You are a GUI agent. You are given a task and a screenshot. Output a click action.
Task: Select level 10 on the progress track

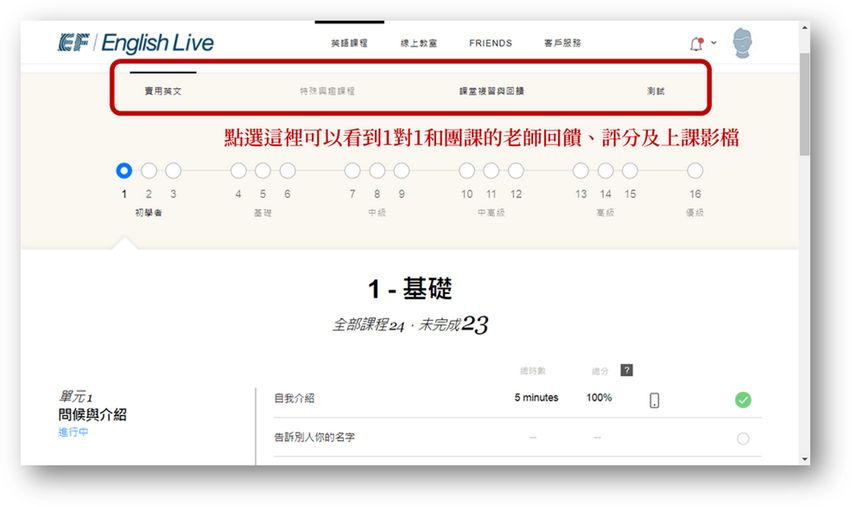pos(467,171)
